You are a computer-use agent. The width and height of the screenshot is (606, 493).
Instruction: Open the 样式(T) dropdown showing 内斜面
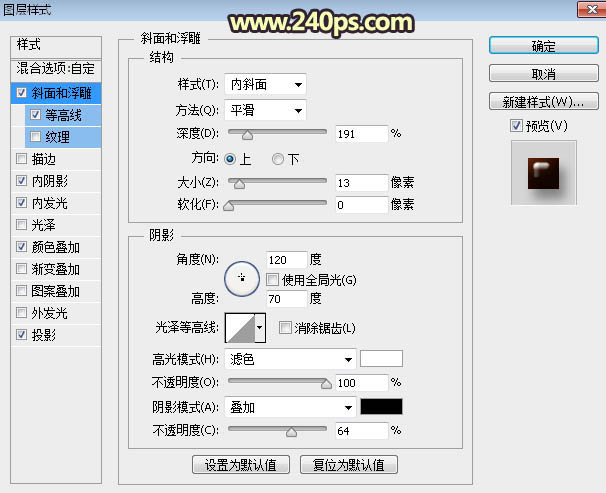[x=265, y=84]
